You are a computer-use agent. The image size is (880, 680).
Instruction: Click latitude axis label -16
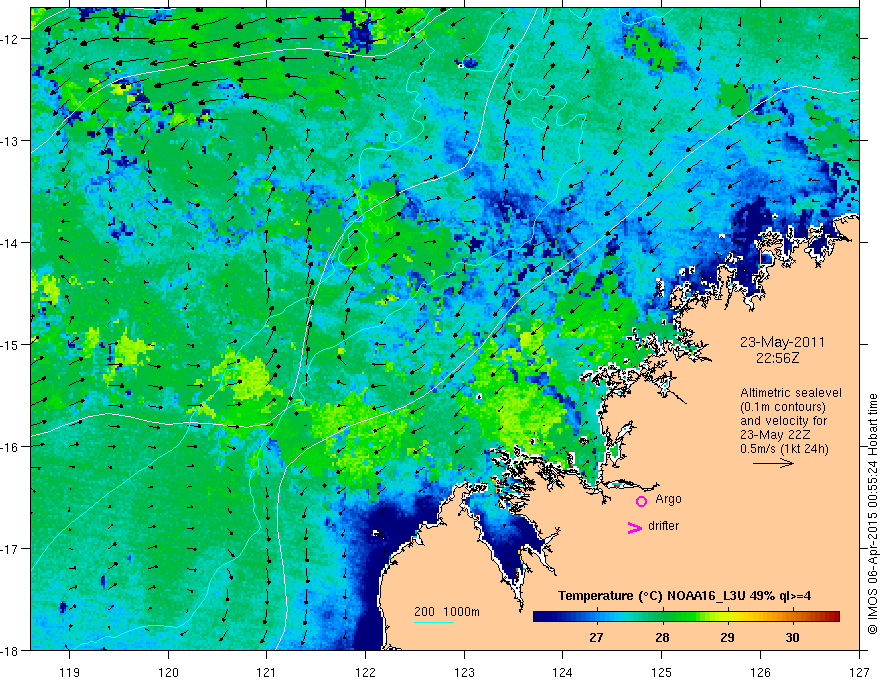[10, 447]
